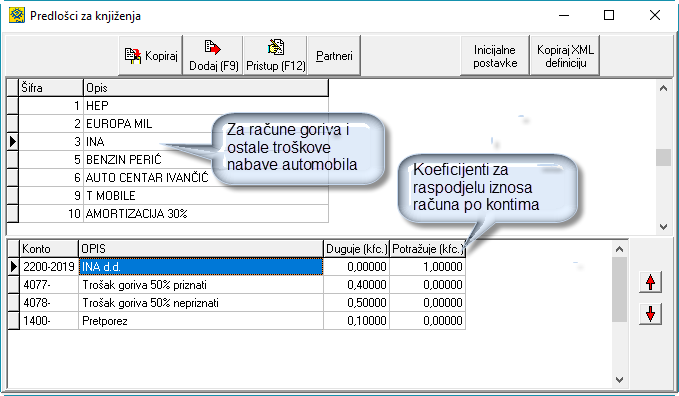Click row selector of T MOBILE row
Screen dimensions: 679x396
click(x=13, y=196)
